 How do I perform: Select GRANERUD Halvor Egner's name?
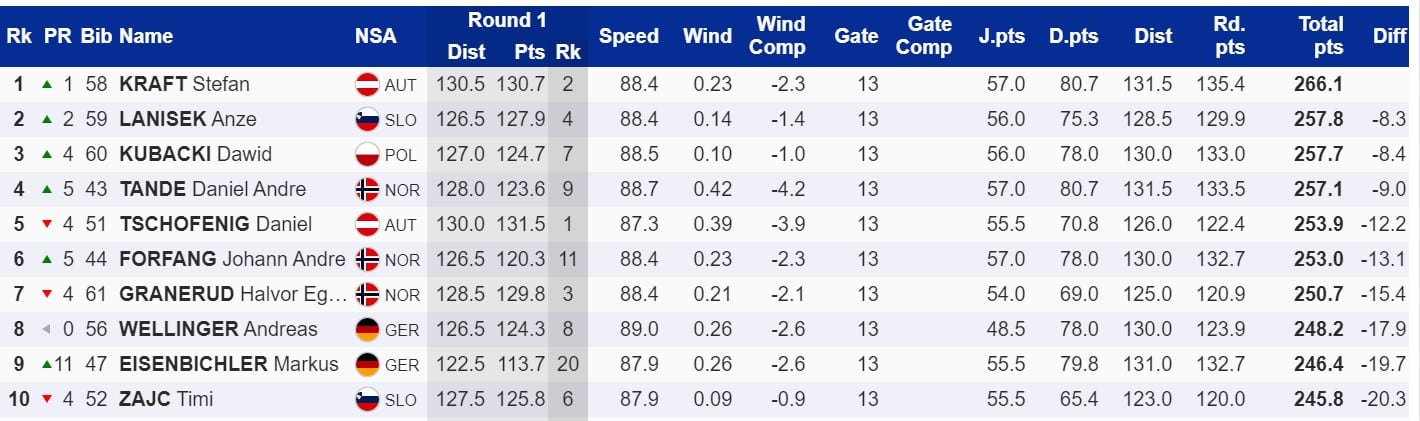point(232,295)
